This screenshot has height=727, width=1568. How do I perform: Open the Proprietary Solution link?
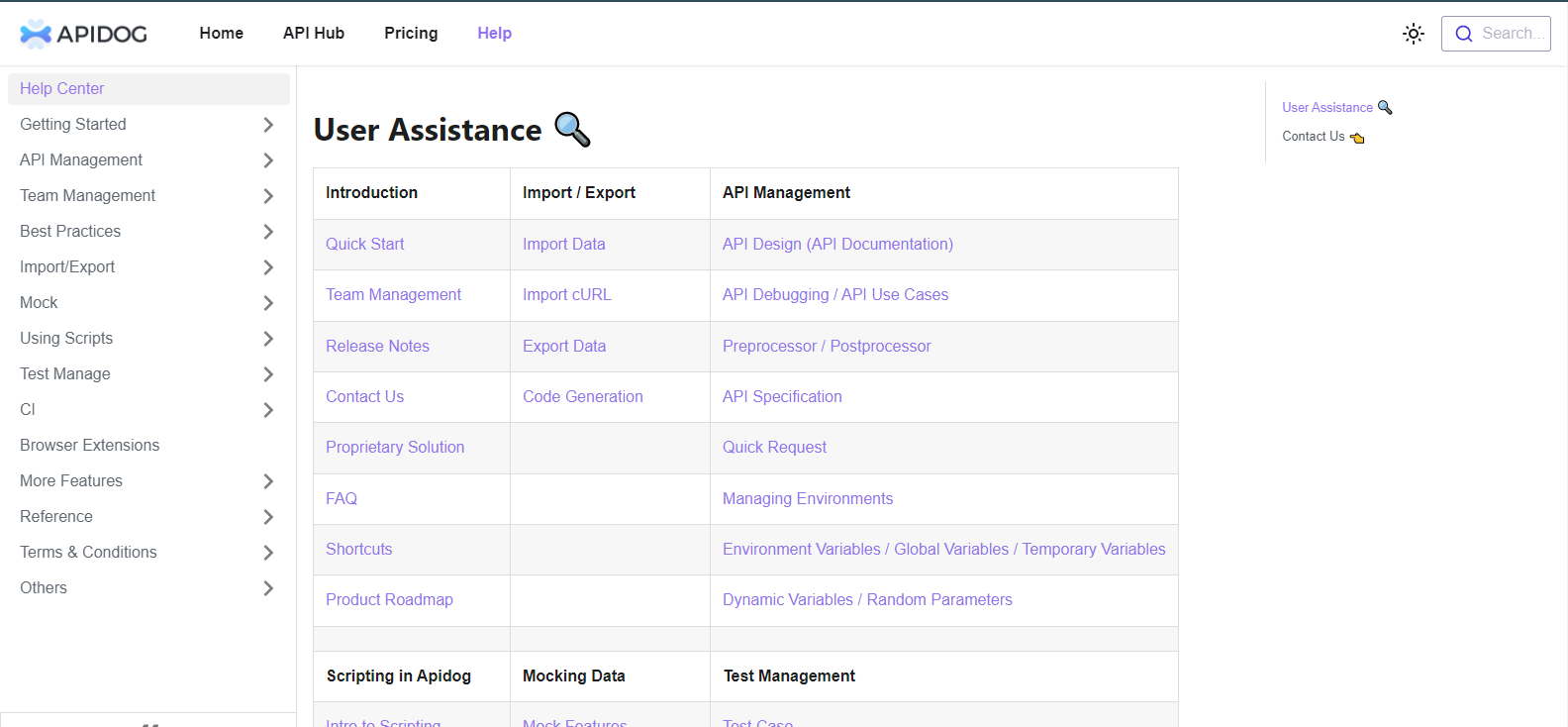(395, 447)
